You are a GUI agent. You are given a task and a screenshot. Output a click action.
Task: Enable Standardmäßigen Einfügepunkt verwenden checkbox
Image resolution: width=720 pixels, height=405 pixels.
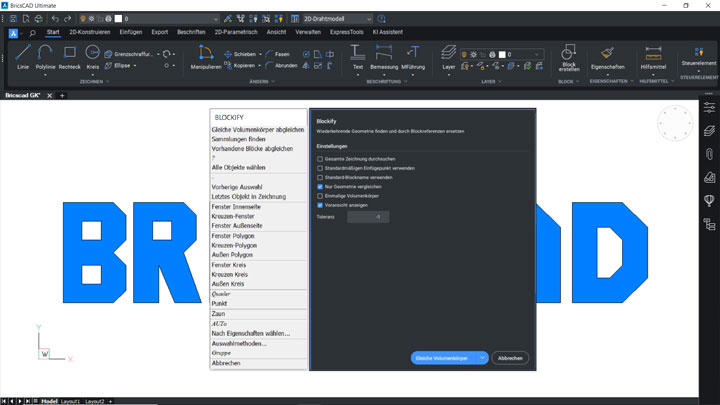pos(320,168)
